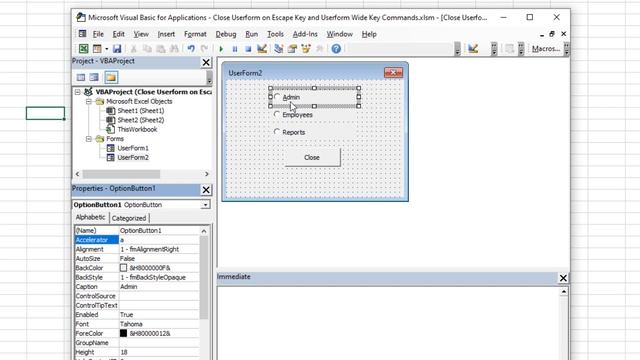
Task: Select the Reports option button
Action: click(x=277, y=131)
